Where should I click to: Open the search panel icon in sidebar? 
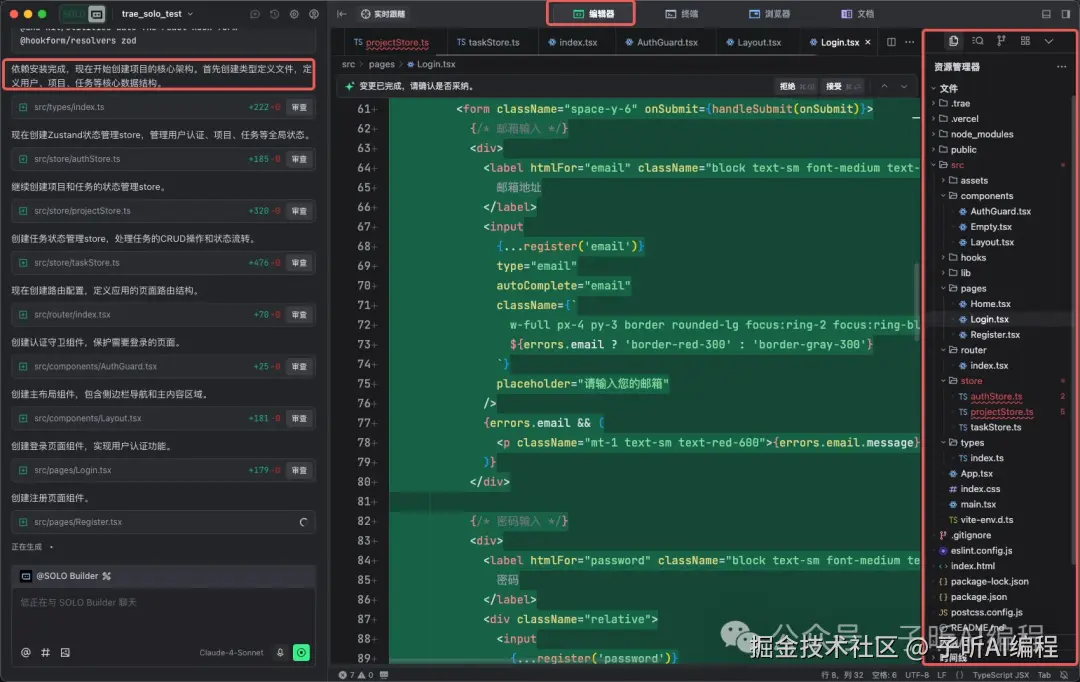coord(977,41)
